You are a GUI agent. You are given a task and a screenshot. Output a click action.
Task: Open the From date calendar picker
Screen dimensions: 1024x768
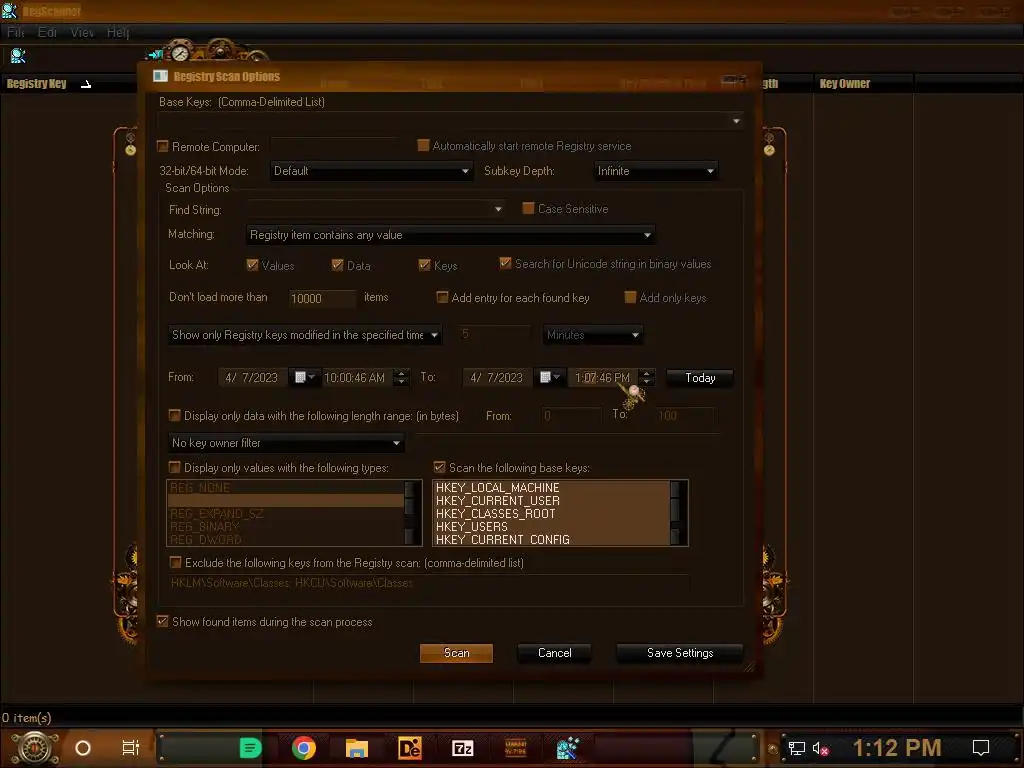(304, 377)
